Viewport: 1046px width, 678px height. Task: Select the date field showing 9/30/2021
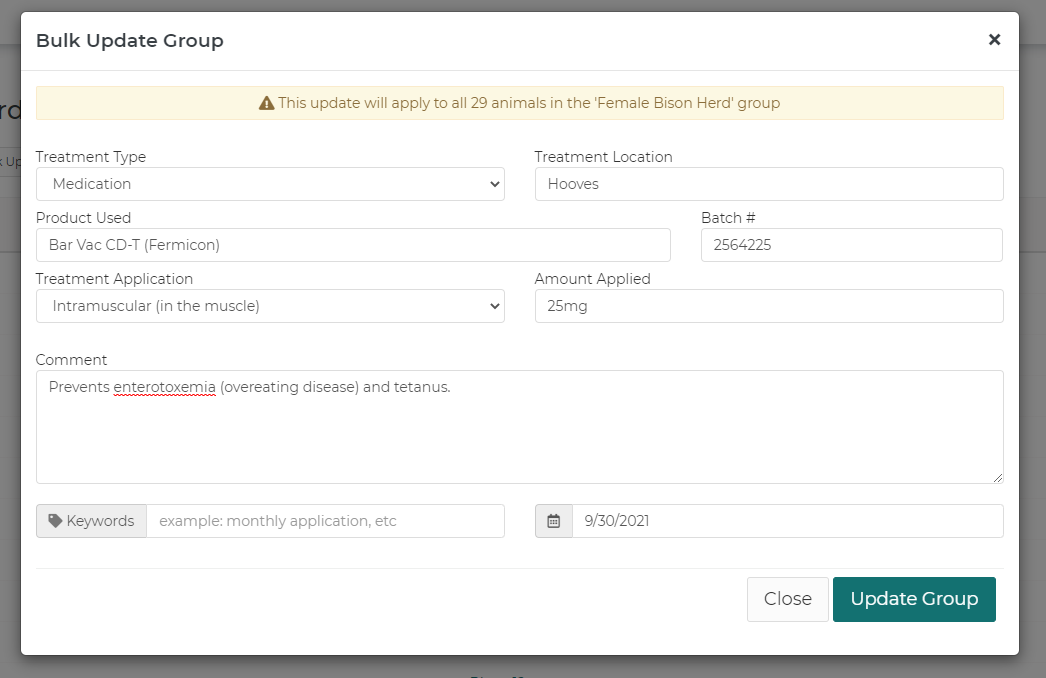click(x=787, y=521)
